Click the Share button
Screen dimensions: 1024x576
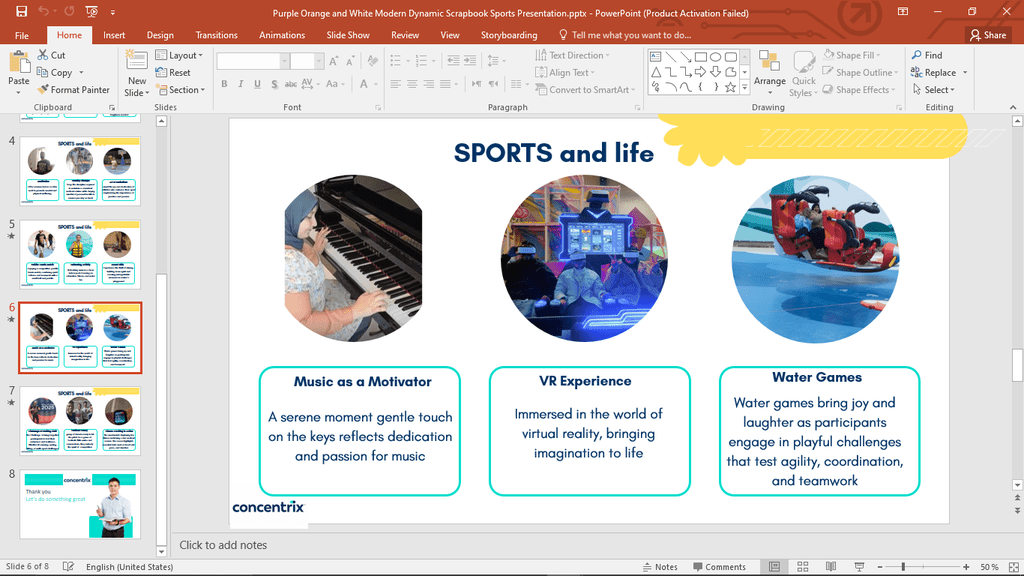click(987, 35)
